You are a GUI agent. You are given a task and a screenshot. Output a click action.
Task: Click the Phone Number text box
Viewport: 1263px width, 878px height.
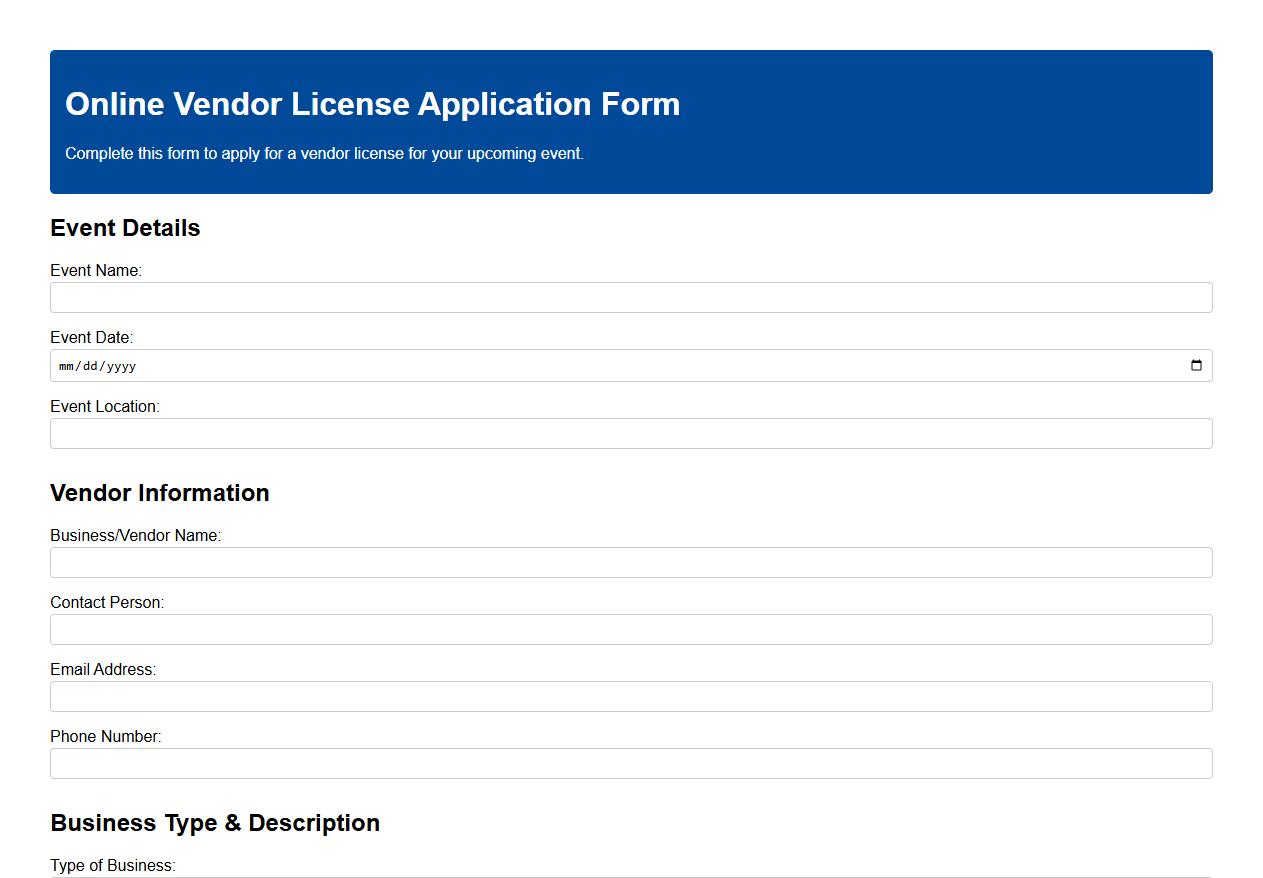pos(630,763)
